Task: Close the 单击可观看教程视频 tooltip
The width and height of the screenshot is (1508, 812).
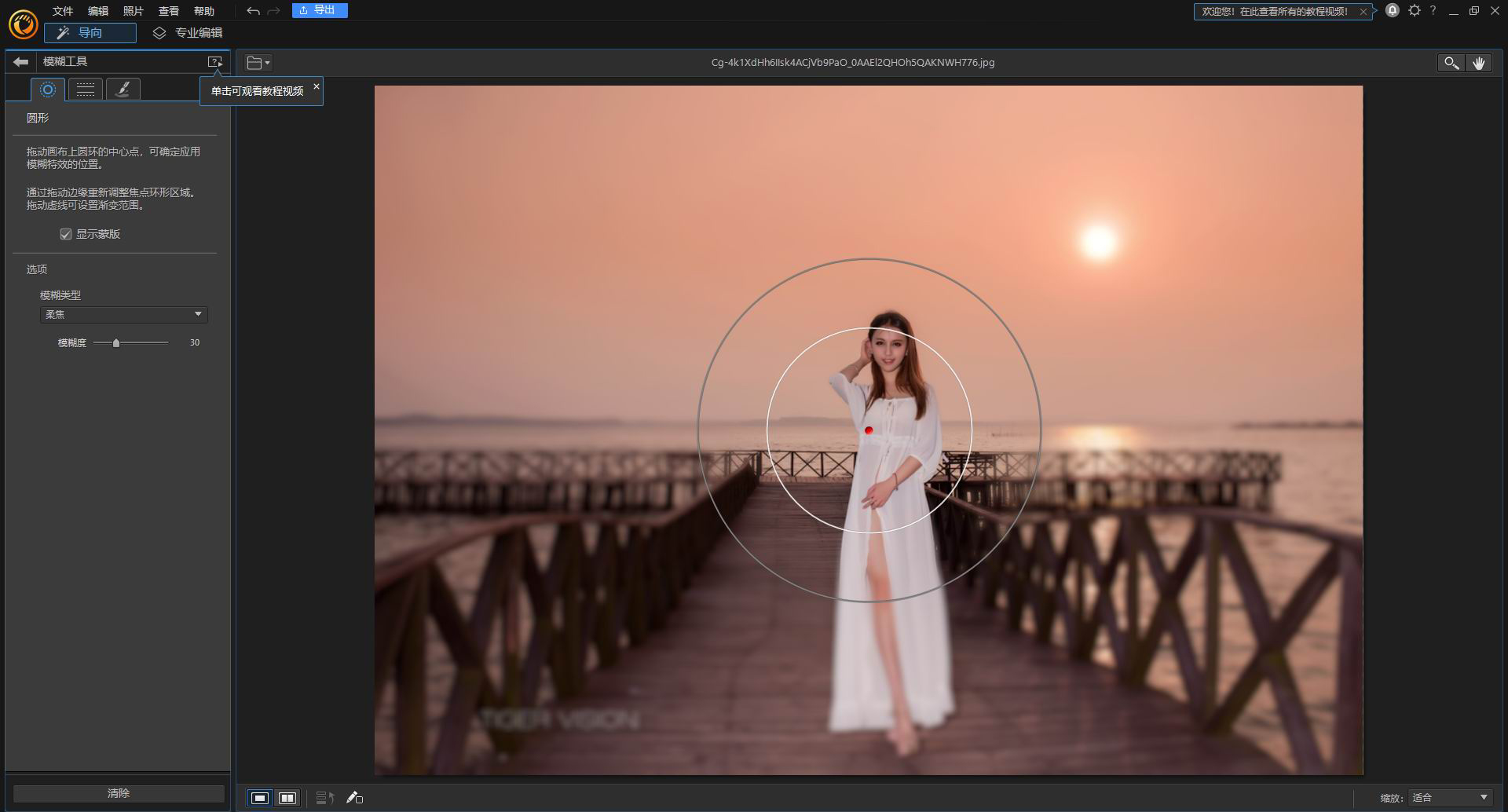Action: tap(317, 86)
